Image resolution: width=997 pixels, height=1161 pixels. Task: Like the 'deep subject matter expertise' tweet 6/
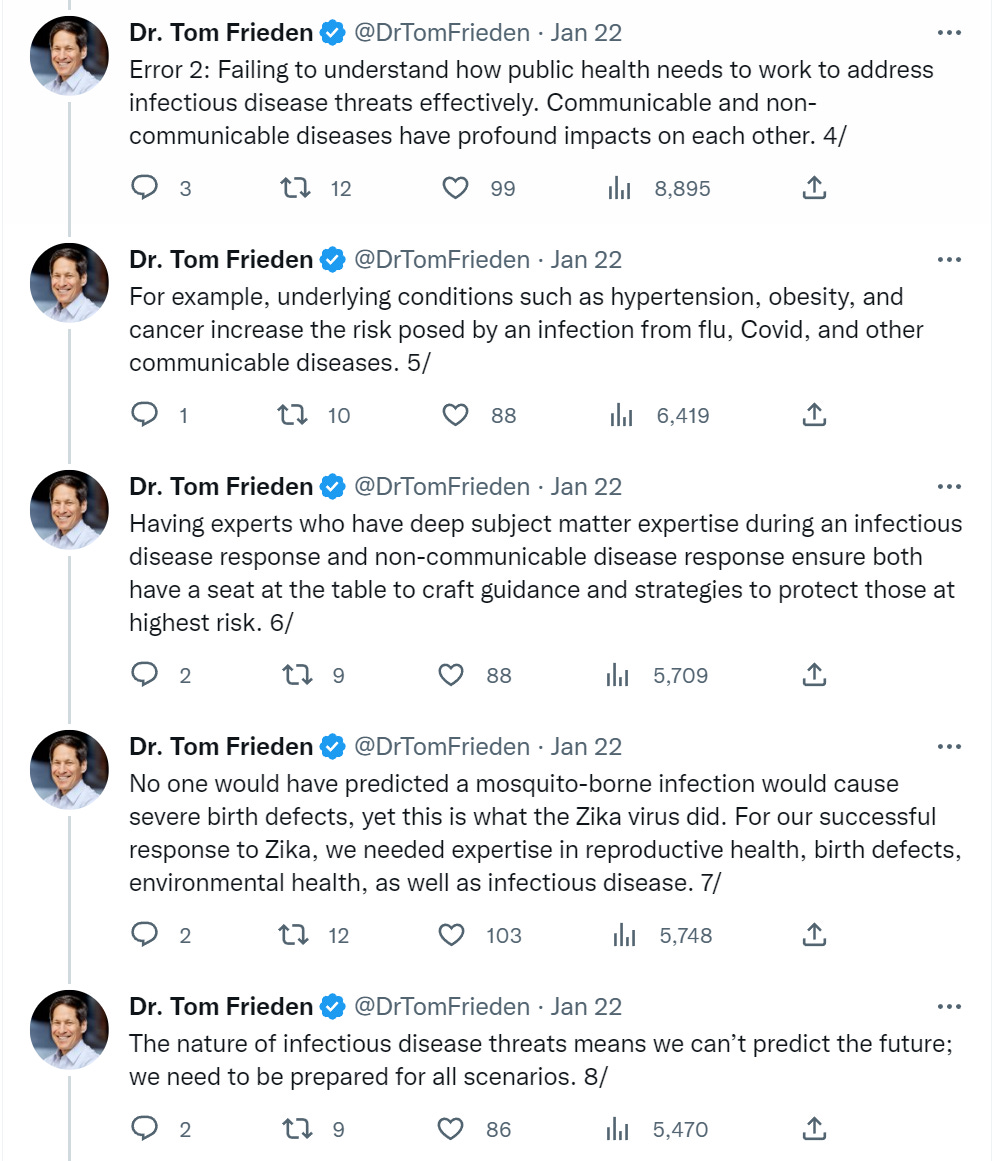click(x=451, y=675)
